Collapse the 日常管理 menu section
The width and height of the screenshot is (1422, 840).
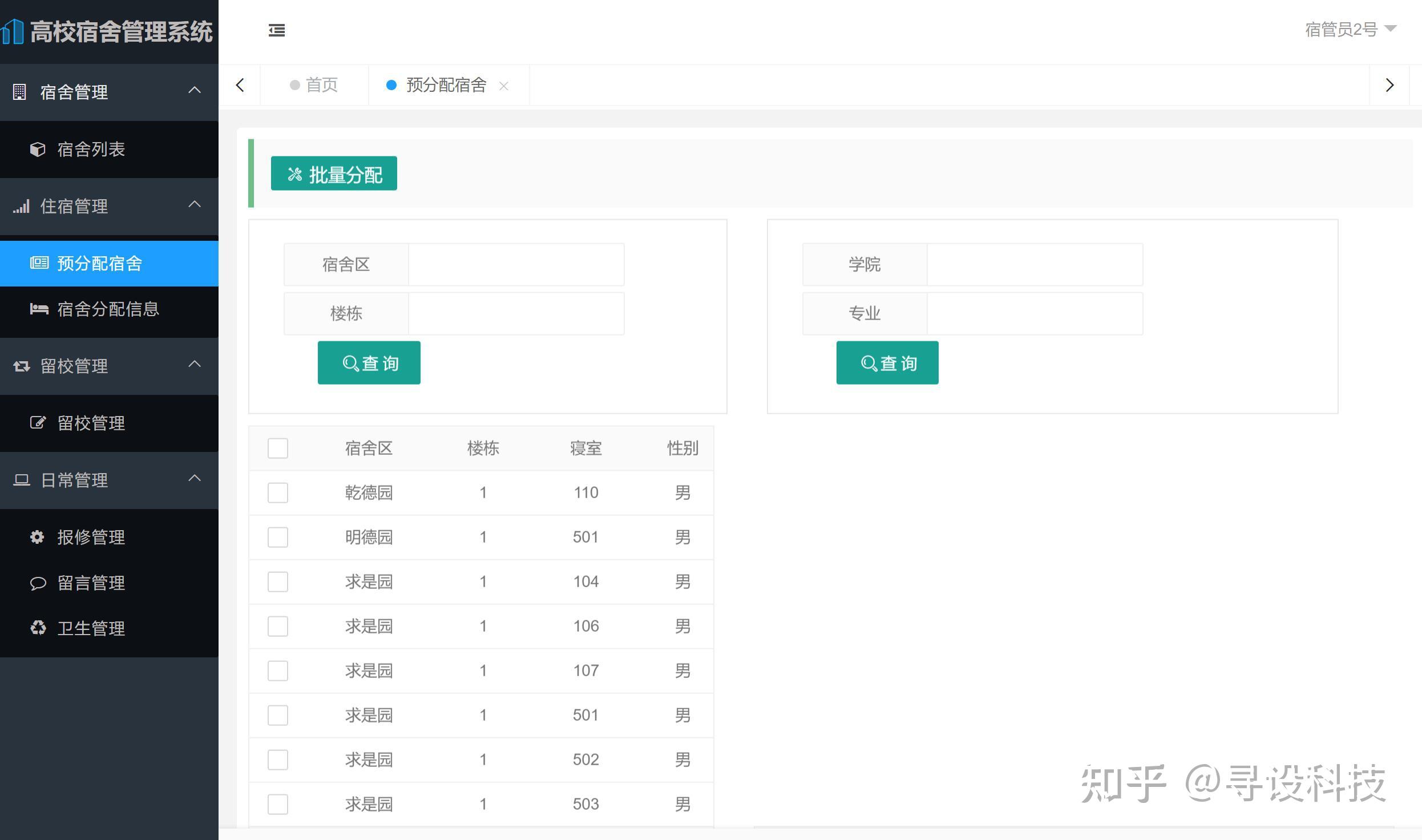tap(195, 478)
